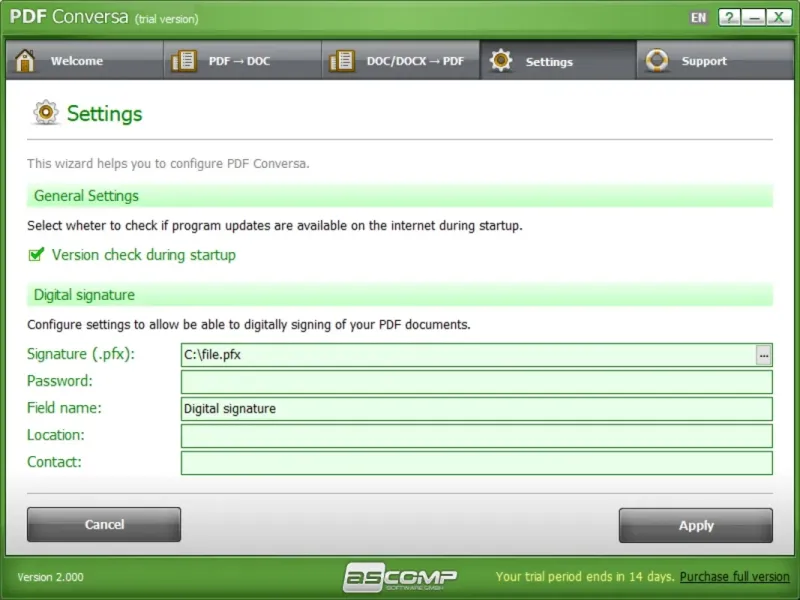
Task: Click the Apply button
Action: point(696,525)
